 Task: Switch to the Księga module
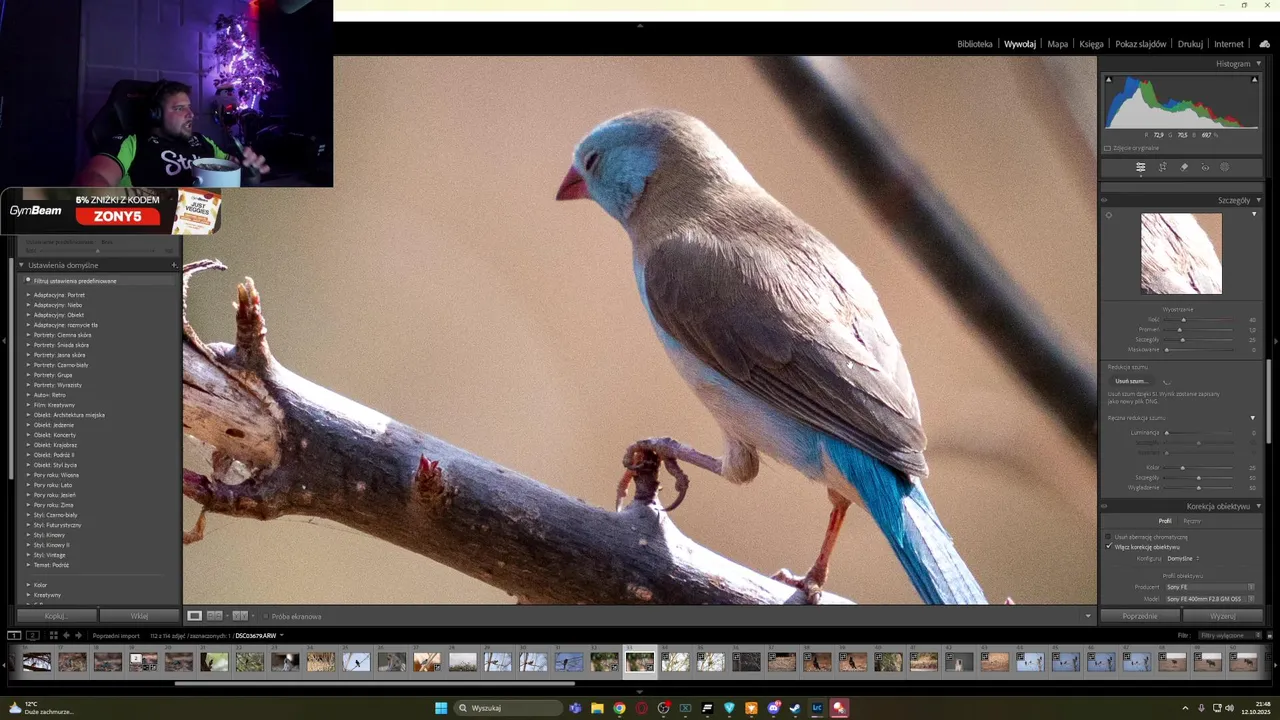tap(1091, 44)
